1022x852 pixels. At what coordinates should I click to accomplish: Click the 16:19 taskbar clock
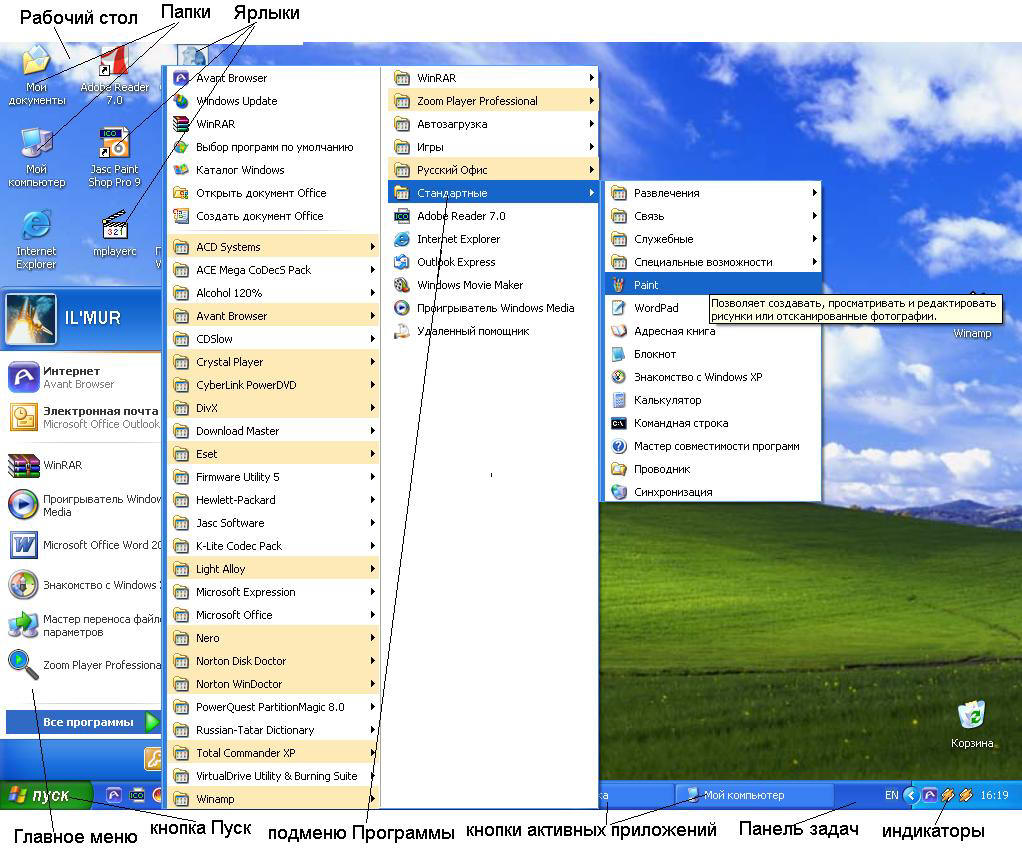994,795
